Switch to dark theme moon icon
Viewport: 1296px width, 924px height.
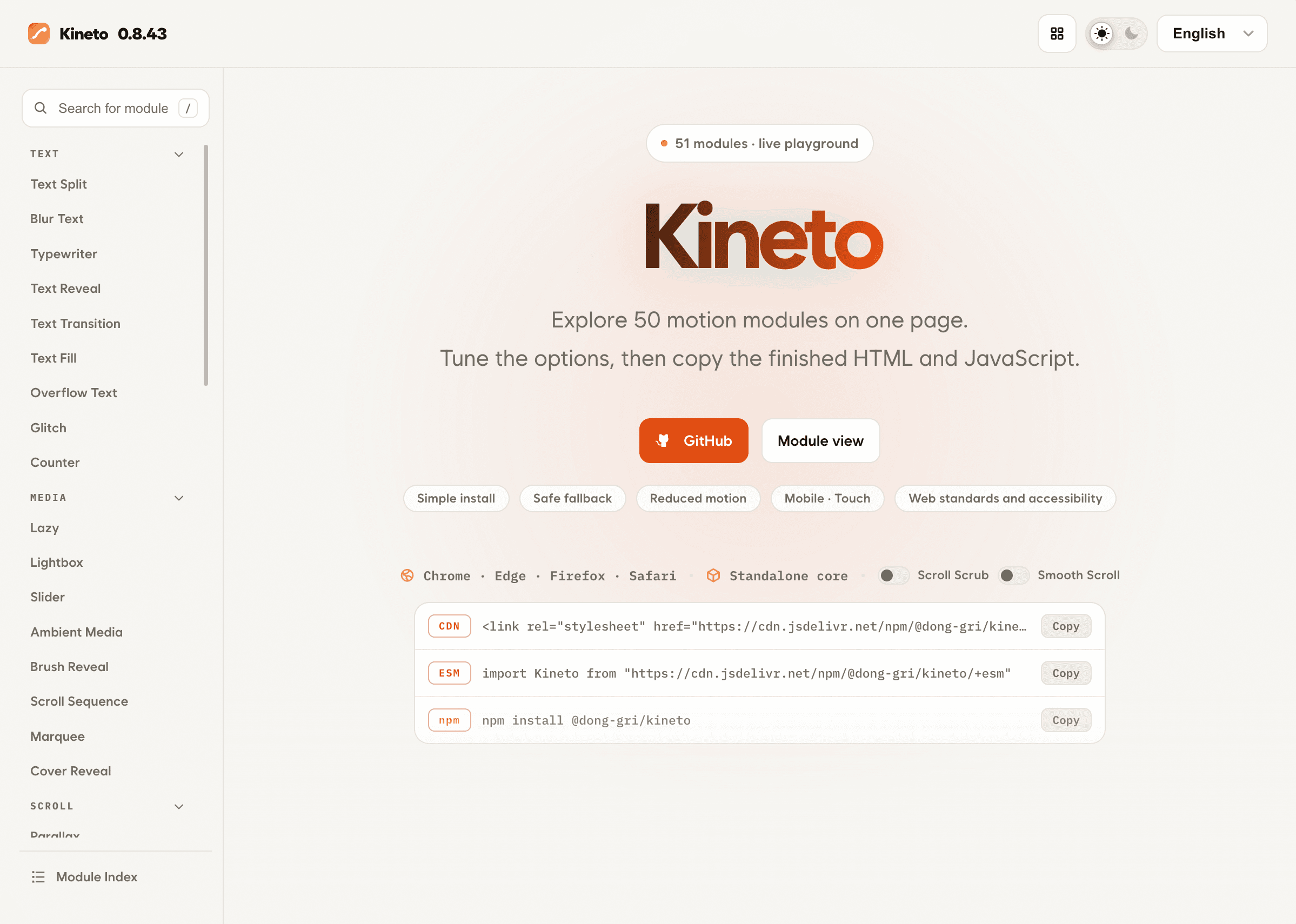1132,34
